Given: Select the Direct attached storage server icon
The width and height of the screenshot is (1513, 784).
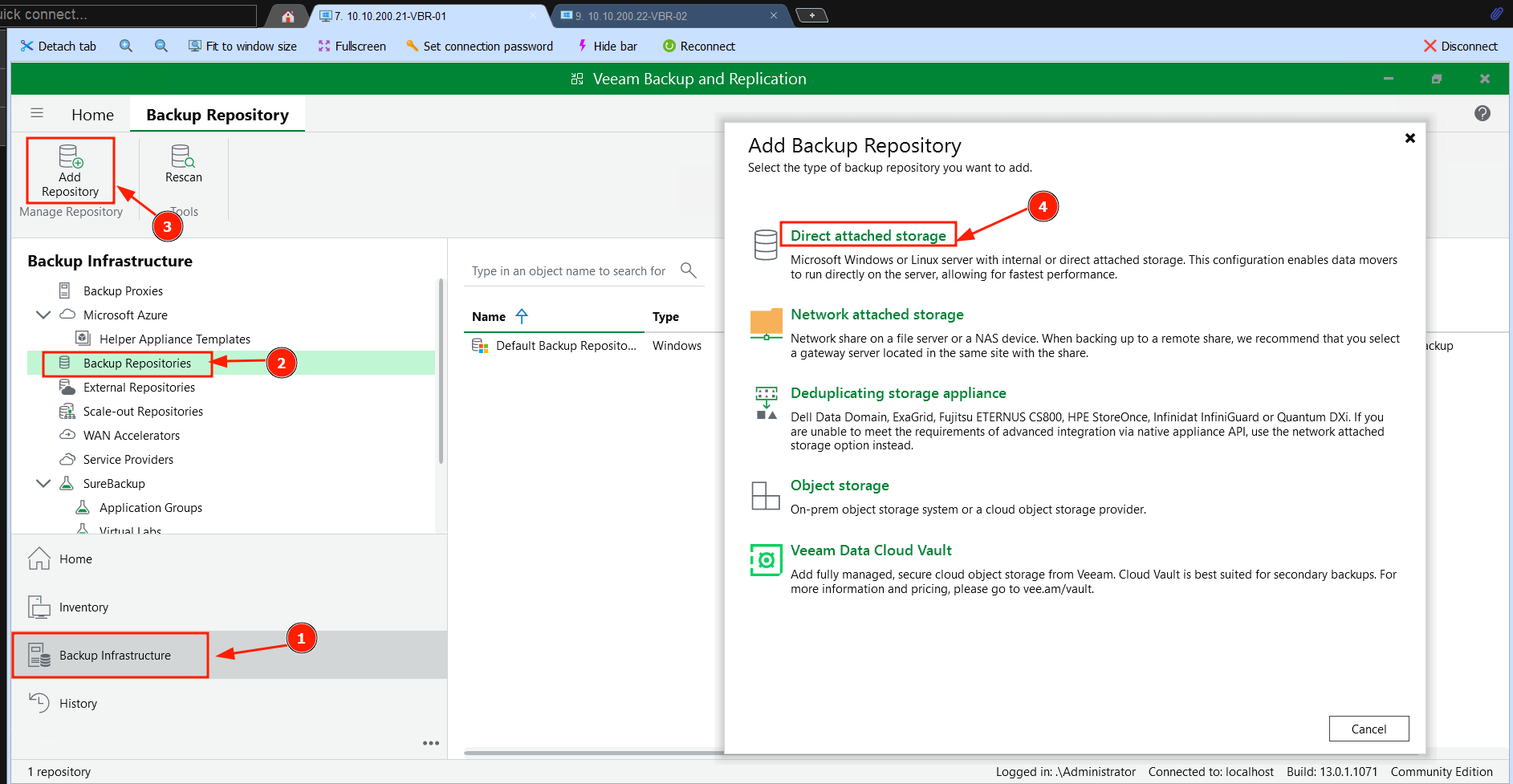Looking at the screenshot, I should click(766, 244).
